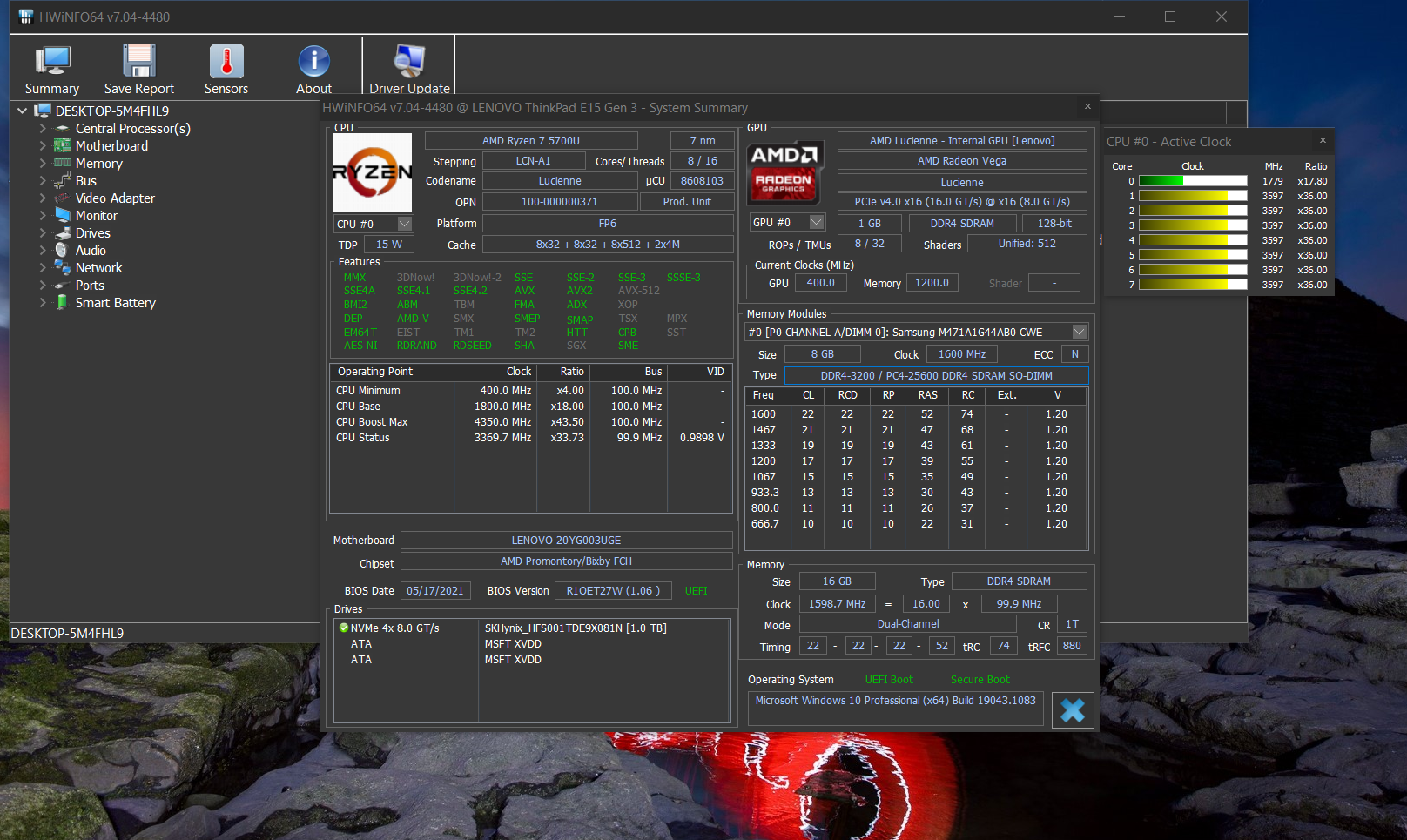Select the Video Adapter icon in tree
The width and height of the screenshot is (1407, 840).
coord(62,198)
